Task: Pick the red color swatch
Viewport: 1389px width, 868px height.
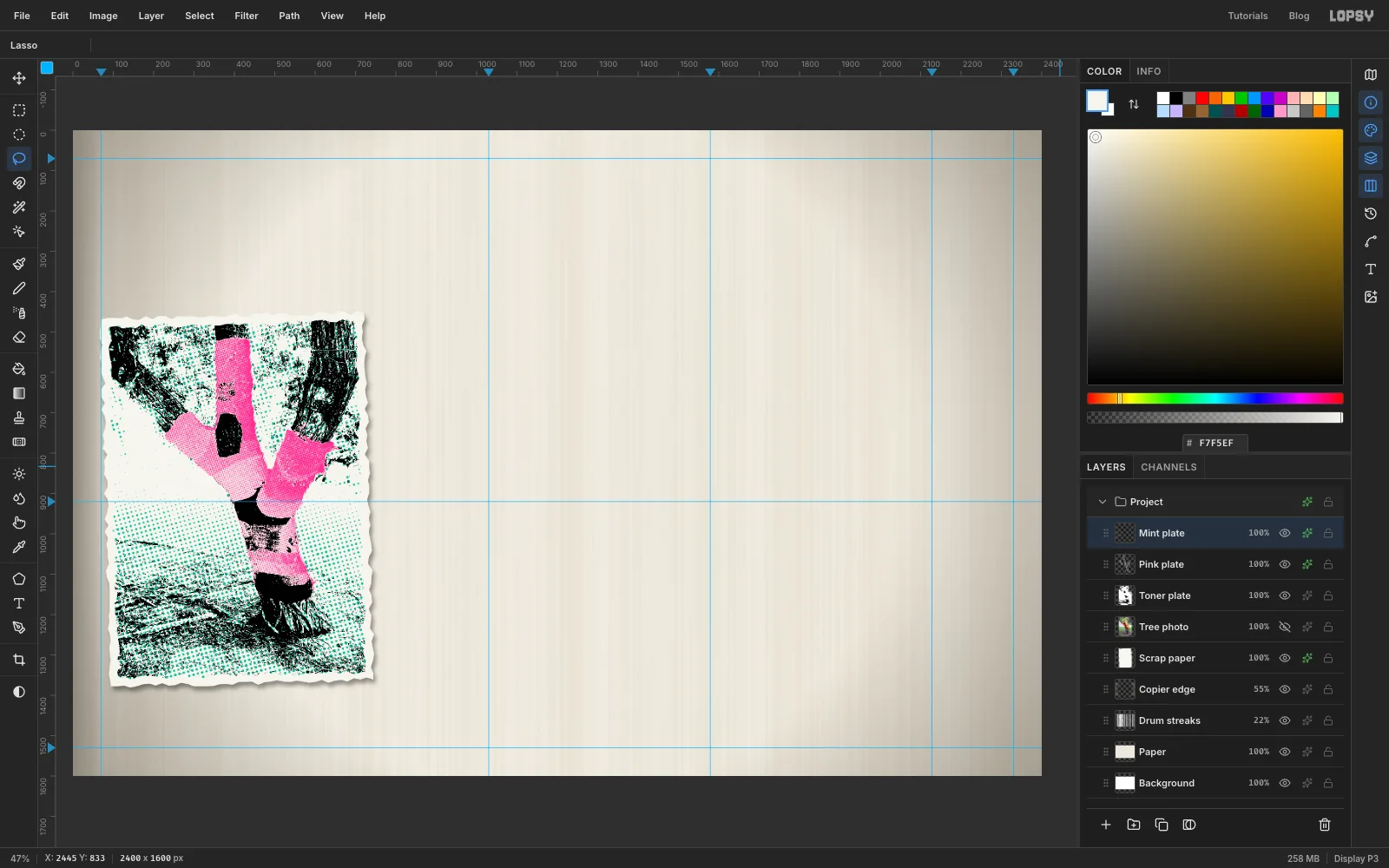Action: 1202,98
